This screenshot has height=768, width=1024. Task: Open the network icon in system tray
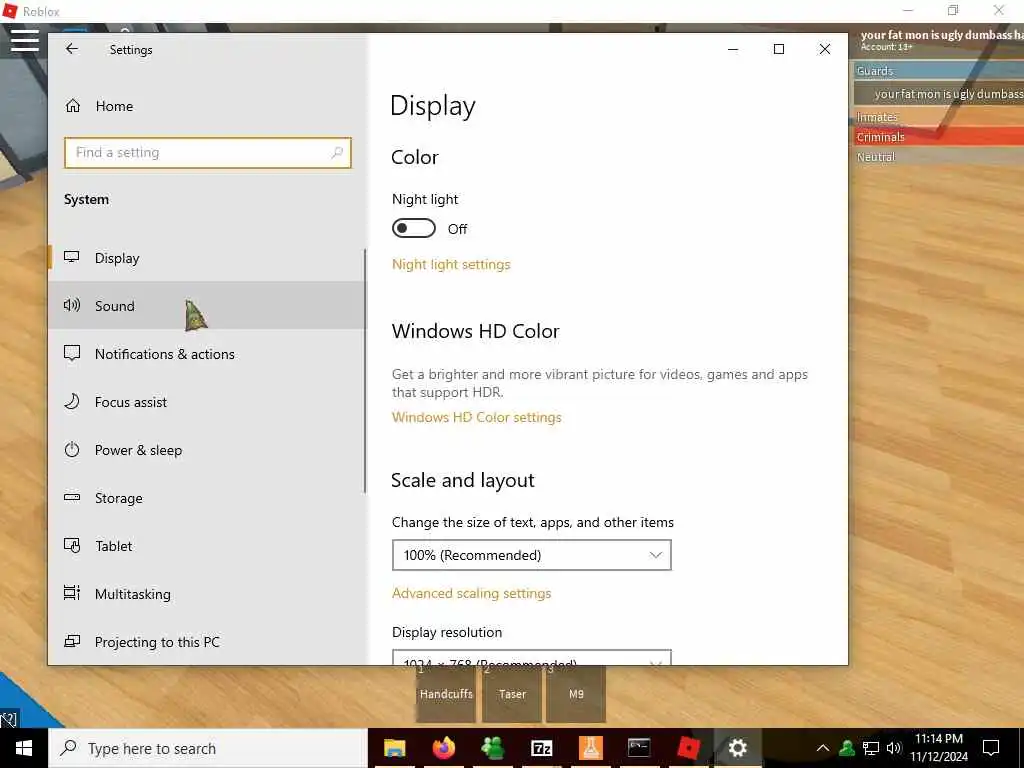pos(871,748)
